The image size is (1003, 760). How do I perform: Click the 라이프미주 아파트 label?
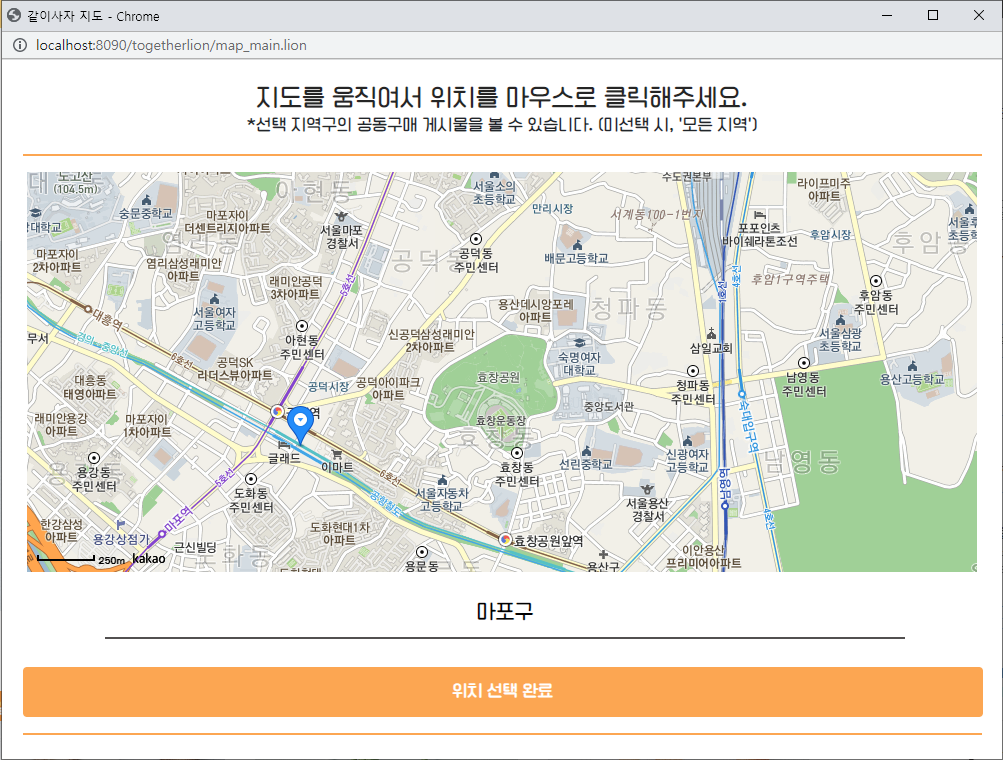point(824,189)
